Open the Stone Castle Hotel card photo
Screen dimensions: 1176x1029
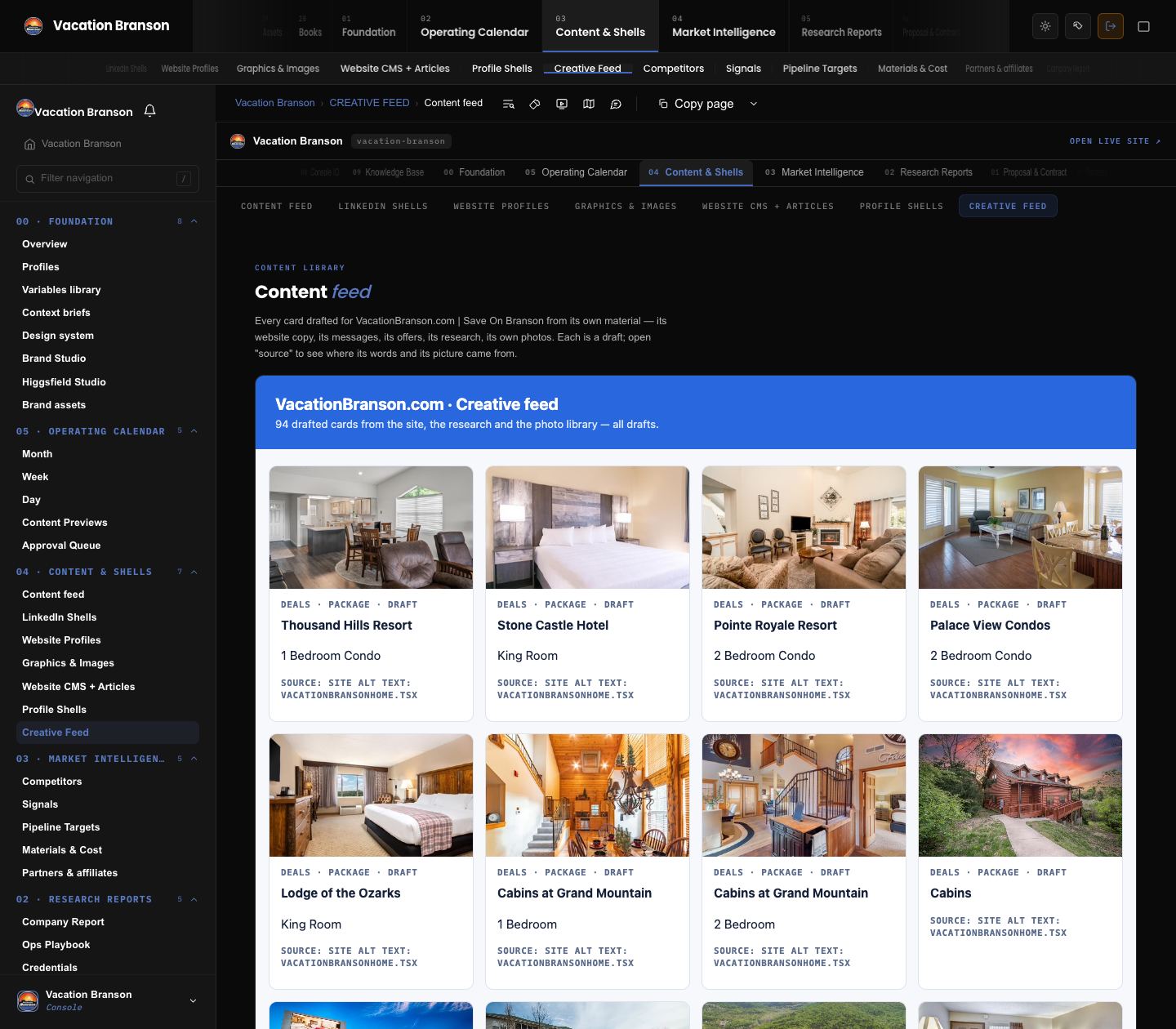click(x=587, y=528)
